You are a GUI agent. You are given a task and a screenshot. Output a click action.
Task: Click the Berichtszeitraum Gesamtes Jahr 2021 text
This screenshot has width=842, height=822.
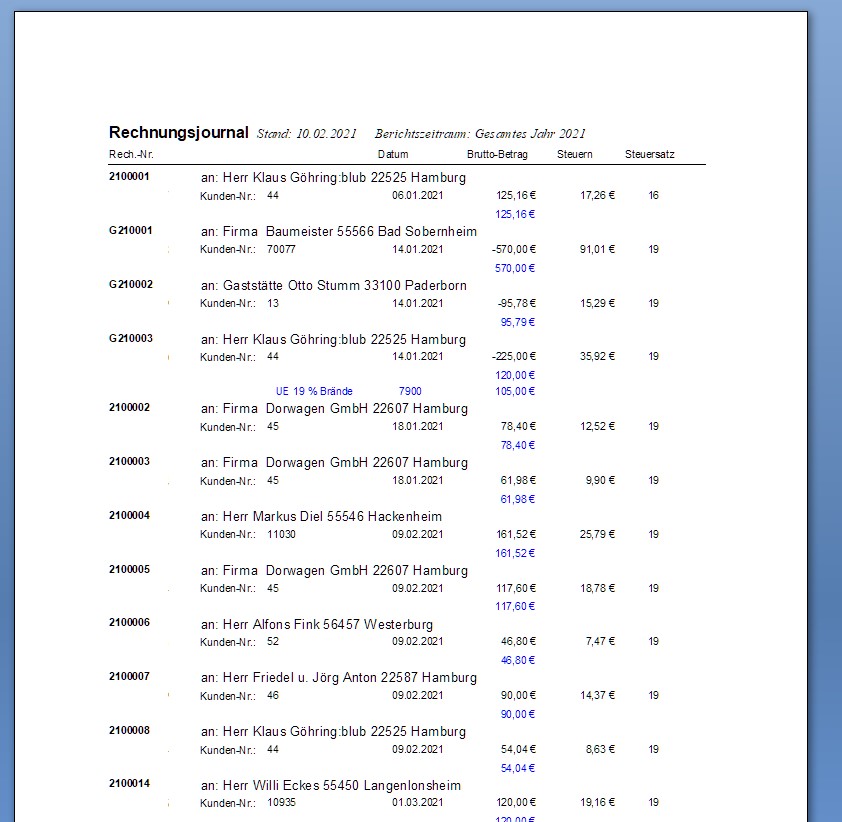(x=480, y=134)
